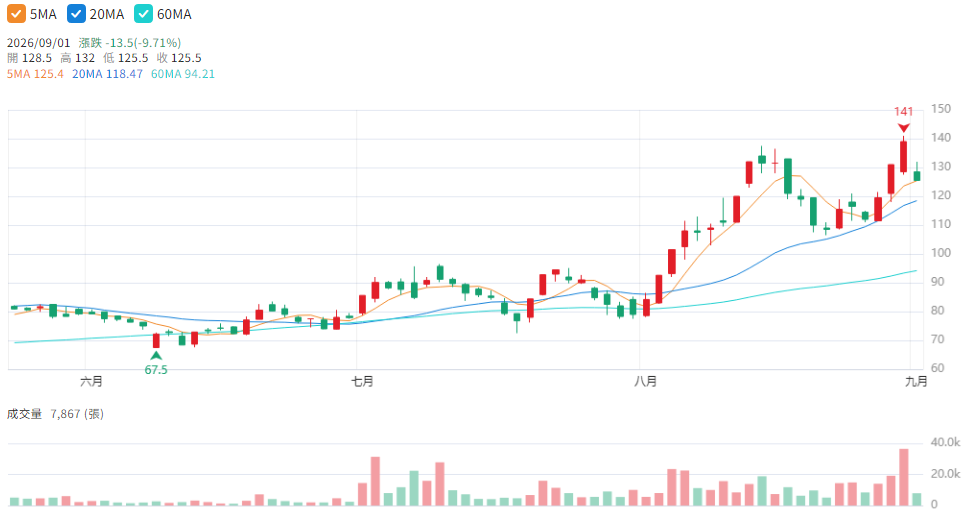Select the 141 peak red candlestick

pyautogui.click(x=903, y=155)
